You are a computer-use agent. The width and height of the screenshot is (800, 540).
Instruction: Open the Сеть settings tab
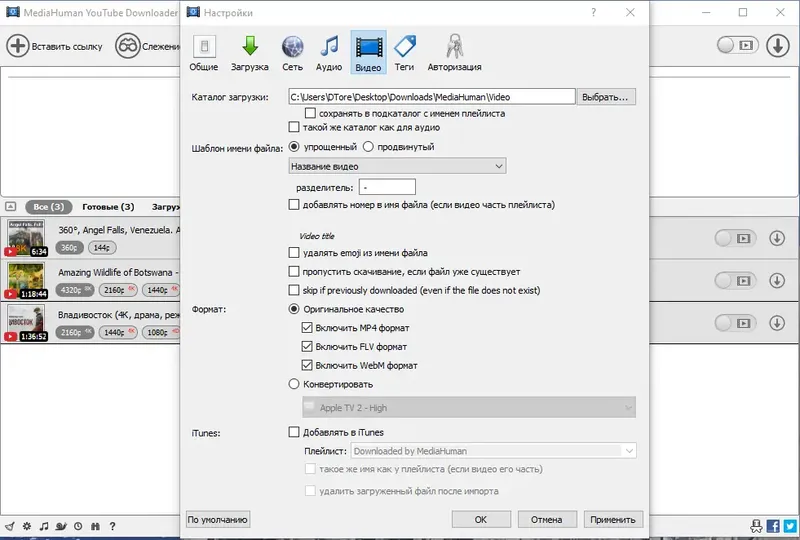[x=292, y=53]
